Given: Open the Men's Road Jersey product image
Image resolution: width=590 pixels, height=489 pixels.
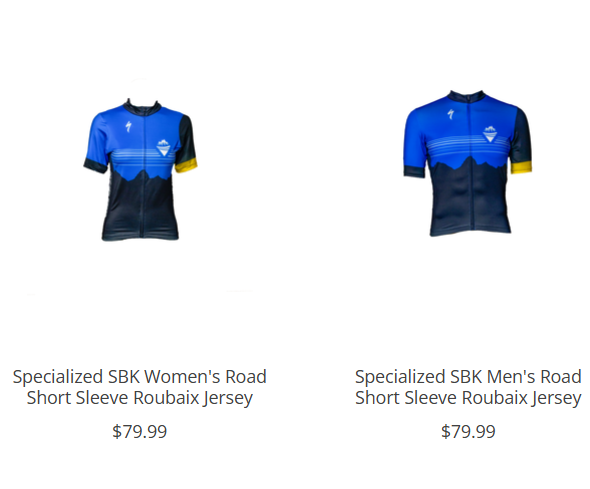Looking at the screenshot, I should pyautogui.click(x=468, y=163).
